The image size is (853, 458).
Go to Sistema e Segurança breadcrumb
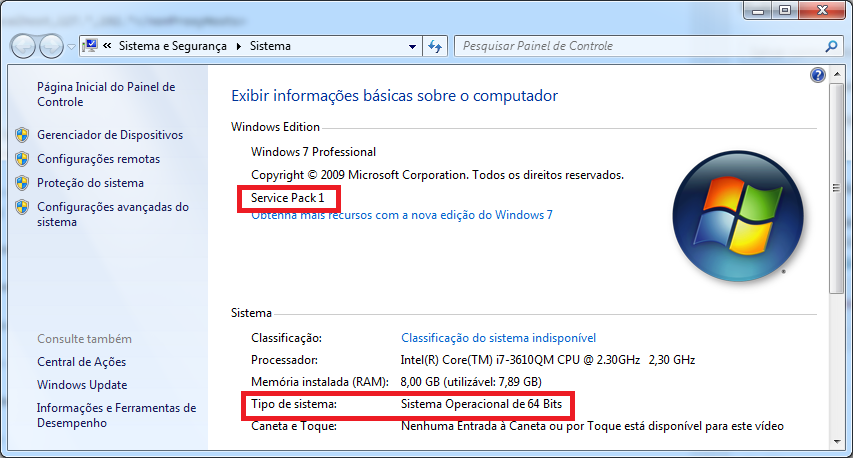(172, 47)
